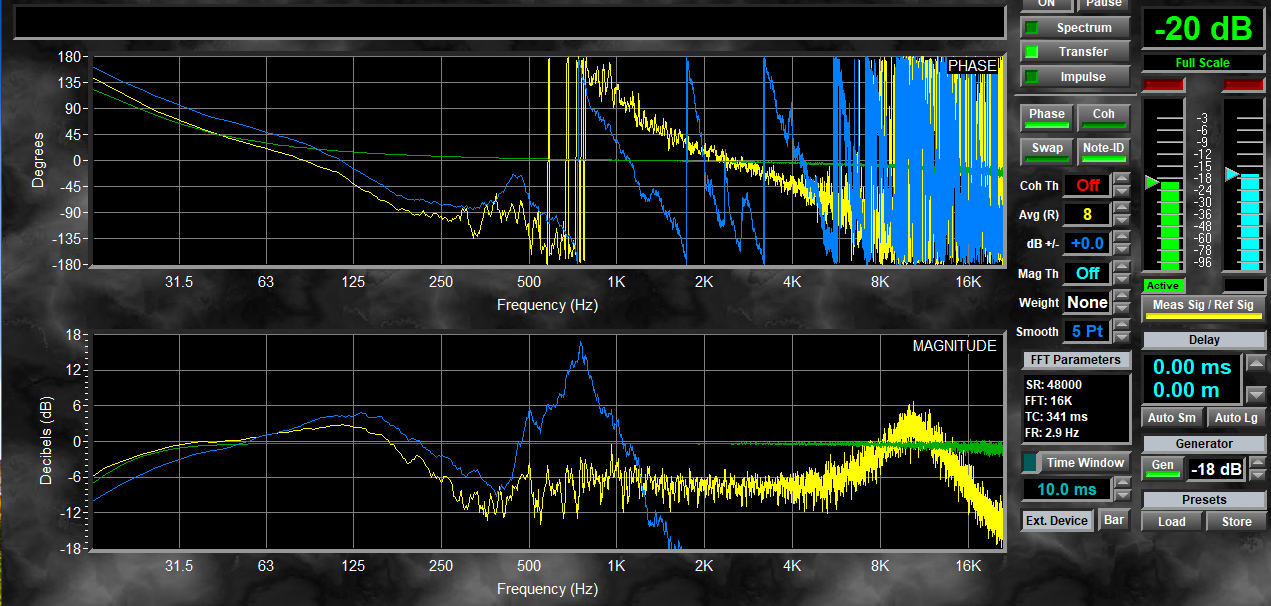Viewport: 1271px width, 606px height.
Task: Click the right red clip indicator
Action: (x=1244, y=85)
